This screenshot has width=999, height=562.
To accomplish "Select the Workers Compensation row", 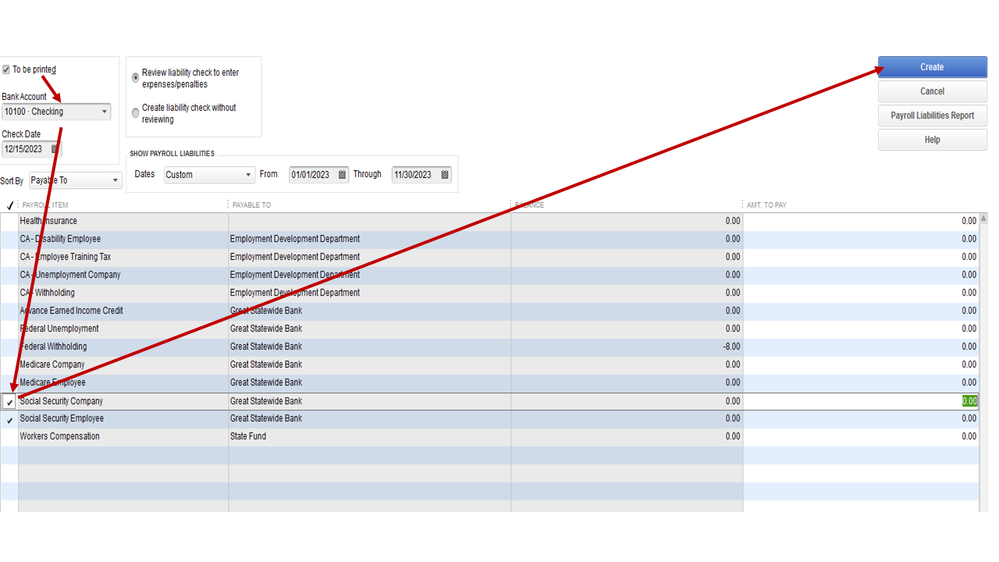I will (x=489, y=436).
